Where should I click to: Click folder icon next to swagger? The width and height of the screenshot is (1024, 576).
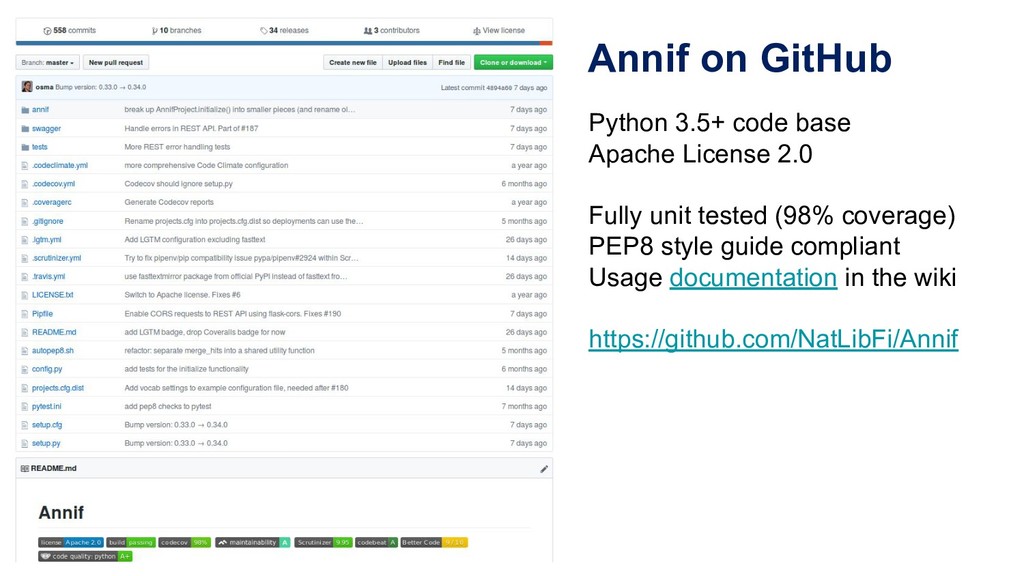click(x=25, y=129)
